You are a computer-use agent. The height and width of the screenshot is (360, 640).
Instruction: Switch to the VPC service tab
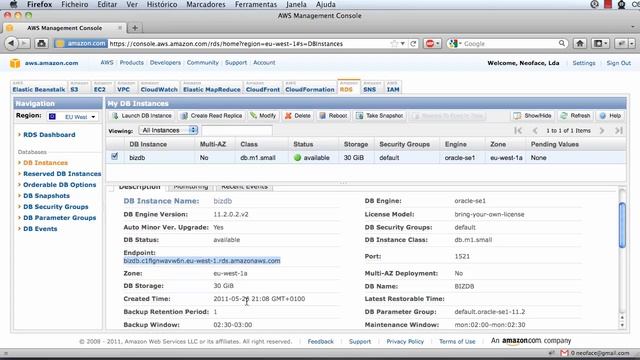(x=124, y=87)
